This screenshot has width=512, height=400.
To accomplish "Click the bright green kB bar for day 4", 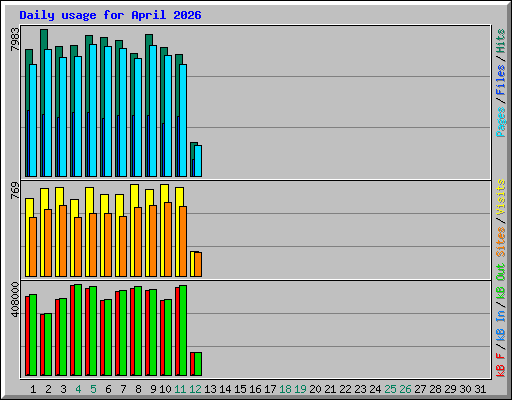I will pos(78,330).
